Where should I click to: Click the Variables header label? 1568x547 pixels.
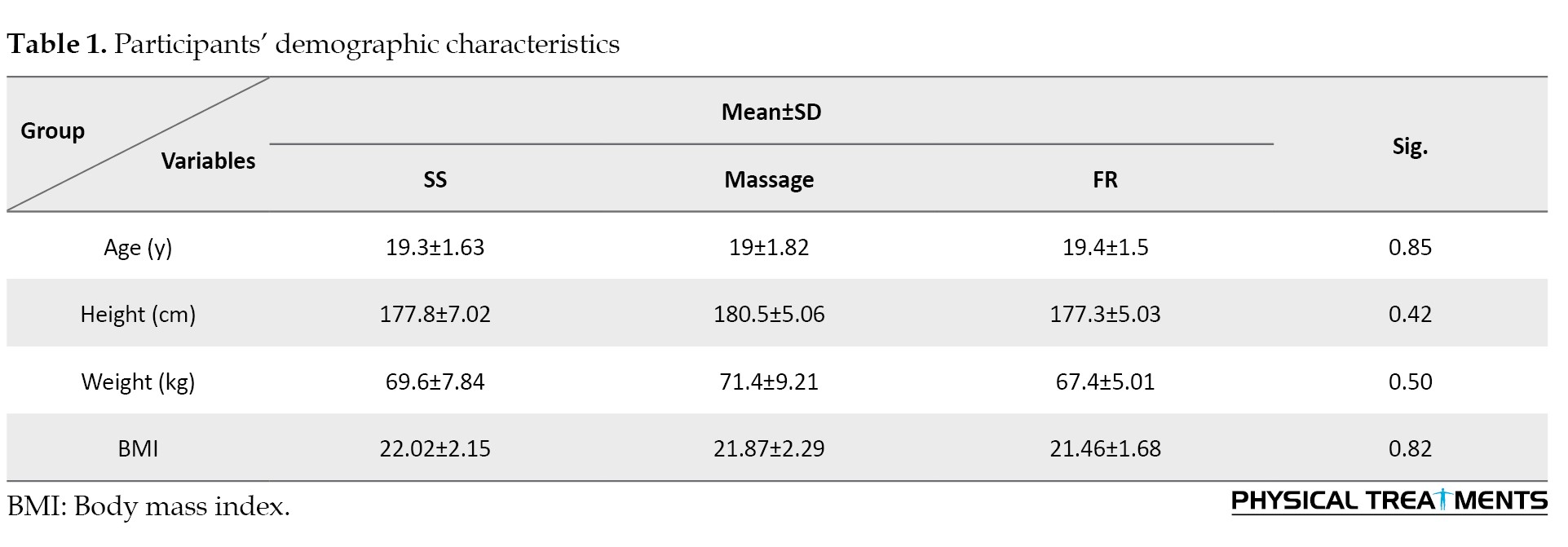tap(208, 161)
